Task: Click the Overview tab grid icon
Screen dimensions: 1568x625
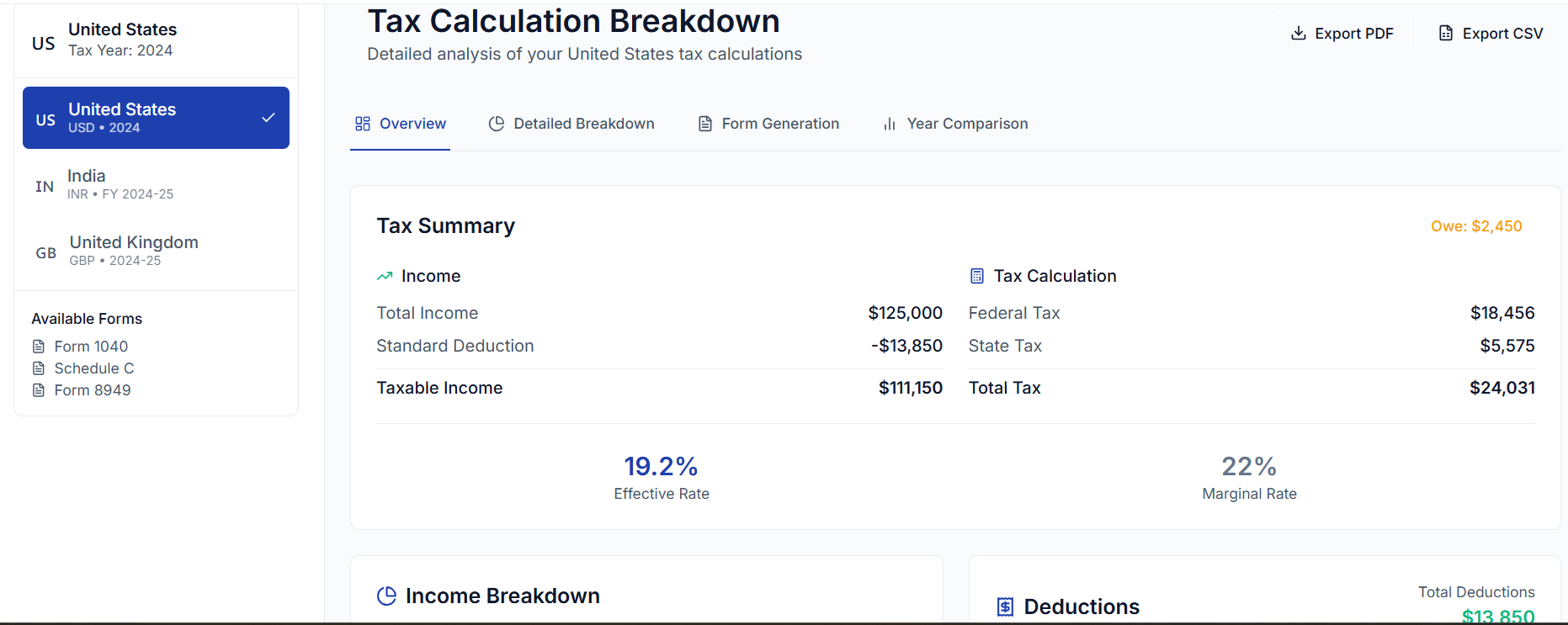Action: (363, 124)
